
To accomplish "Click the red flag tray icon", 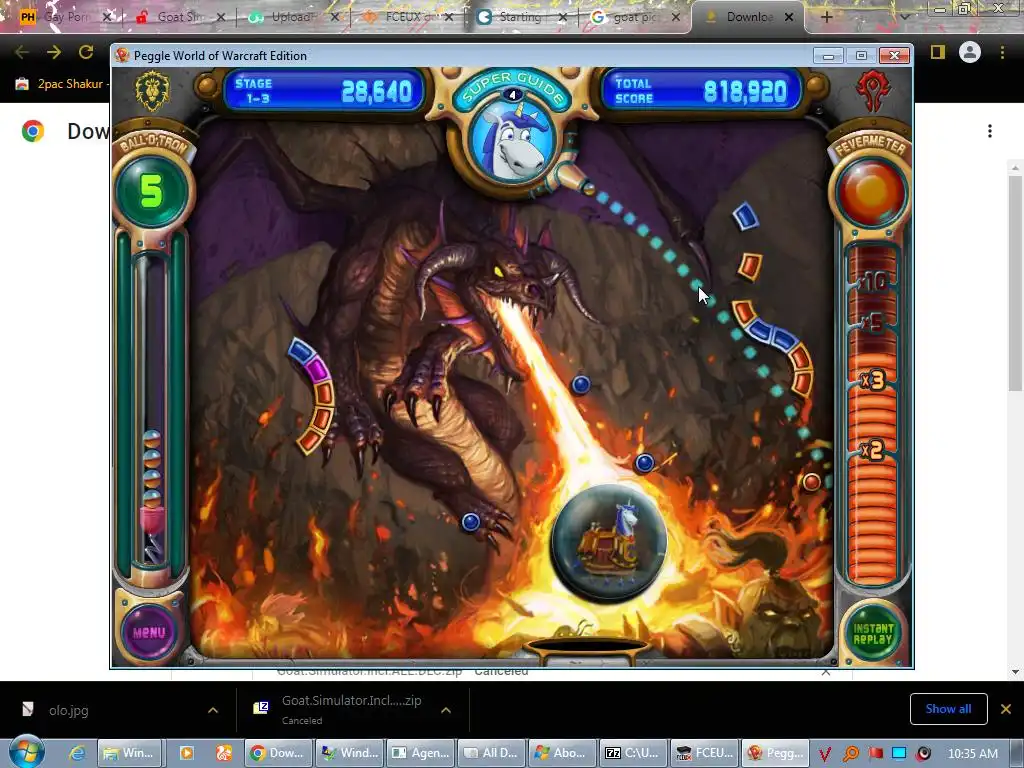I will click(x=875, y=753).
